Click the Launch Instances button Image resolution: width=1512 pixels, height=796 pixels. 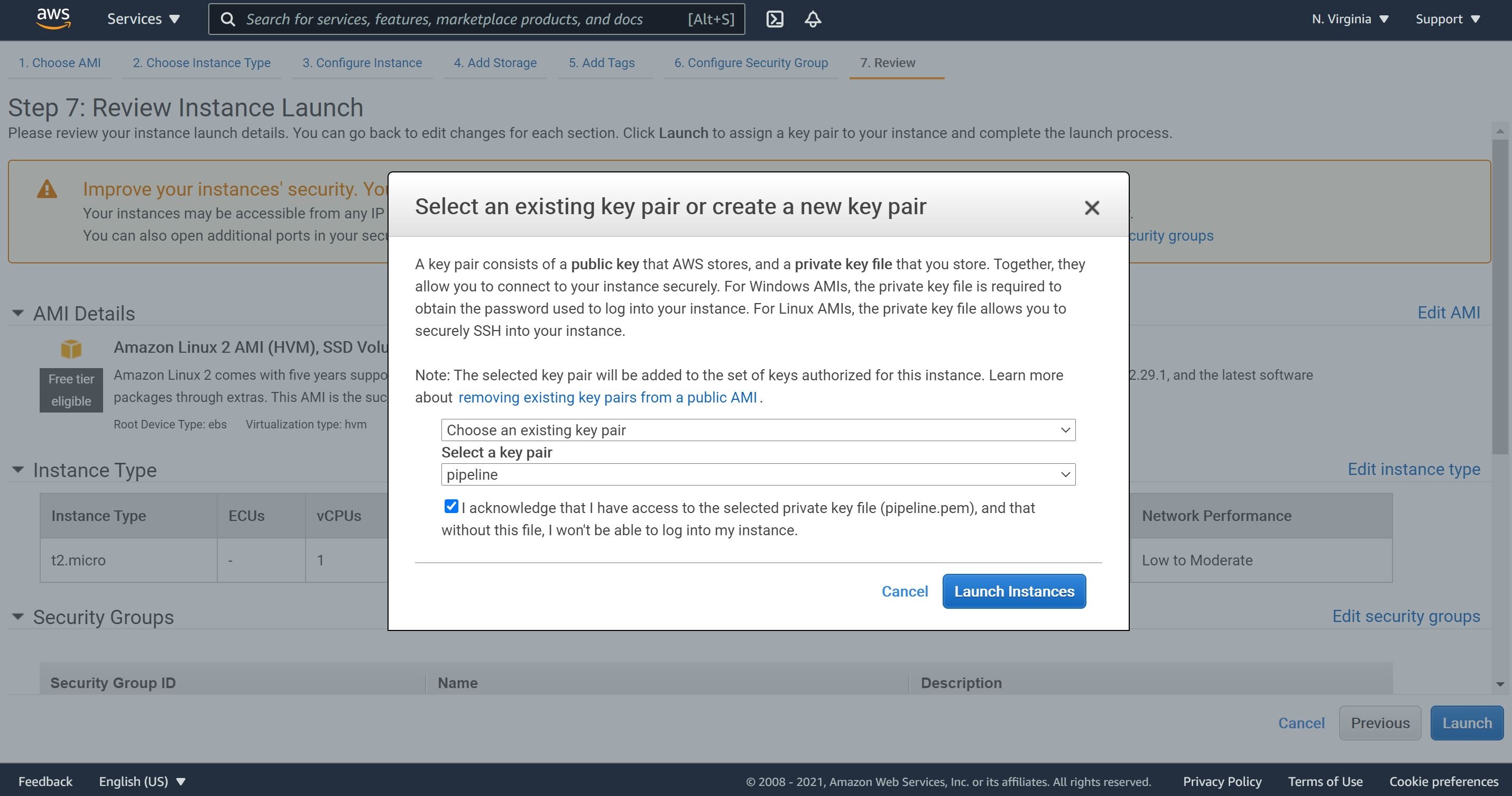tap(1014, 591)
